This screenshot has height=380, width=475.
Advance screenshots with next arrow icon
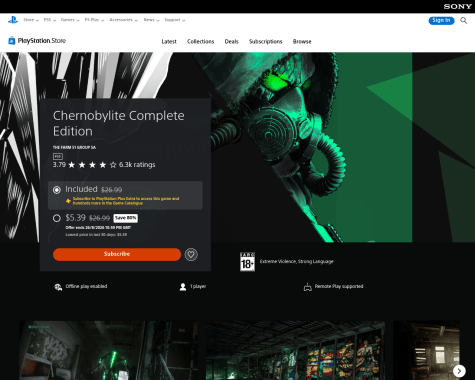click(459, 371)
